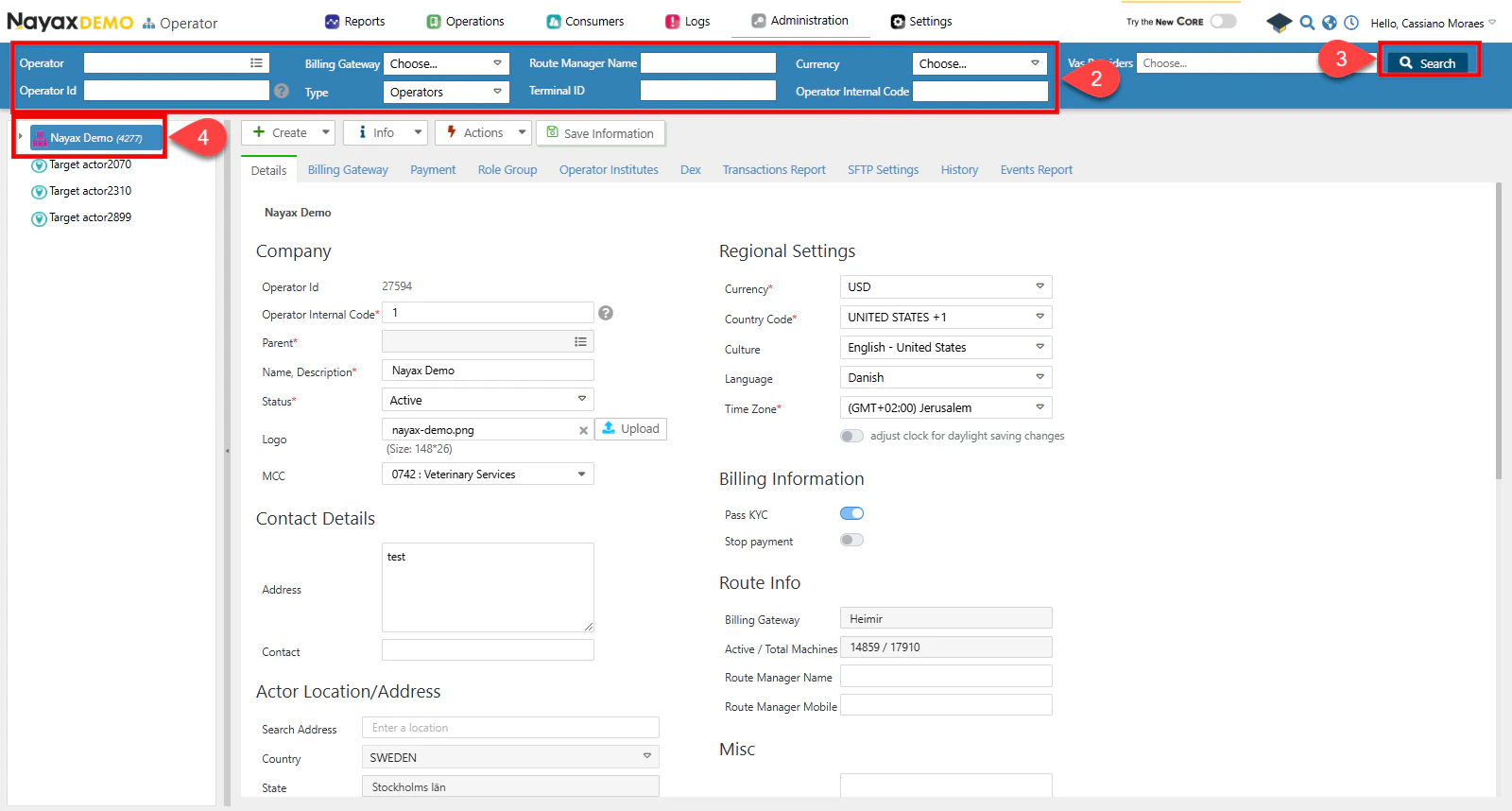The width and height of the screenshot is (1512, 811).
Task: Open the Country dropdown showing SWEDEN
Action: coord(510,757)
